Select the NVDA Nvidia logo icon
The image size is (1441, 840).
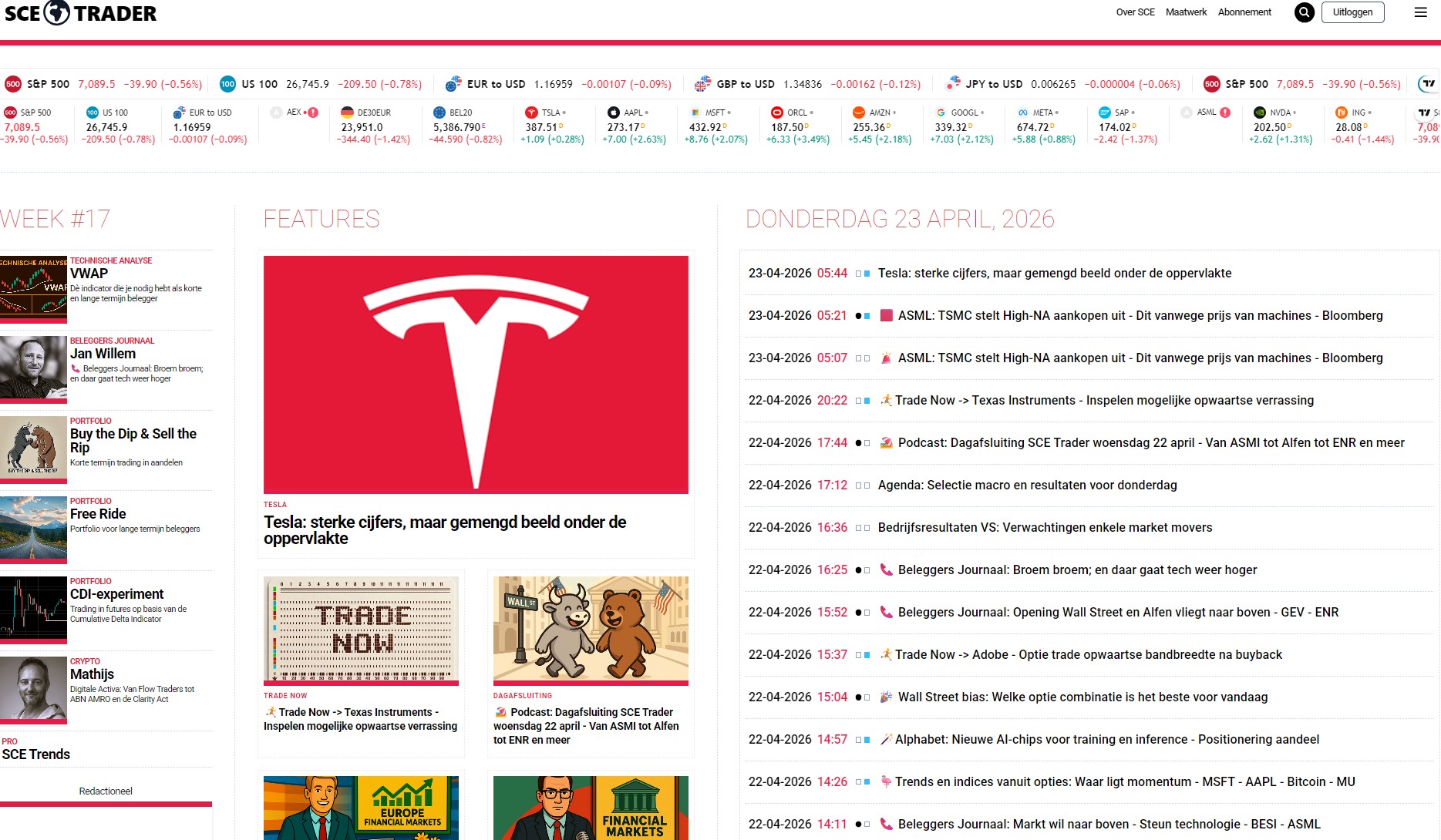(x=1260, y=113)
